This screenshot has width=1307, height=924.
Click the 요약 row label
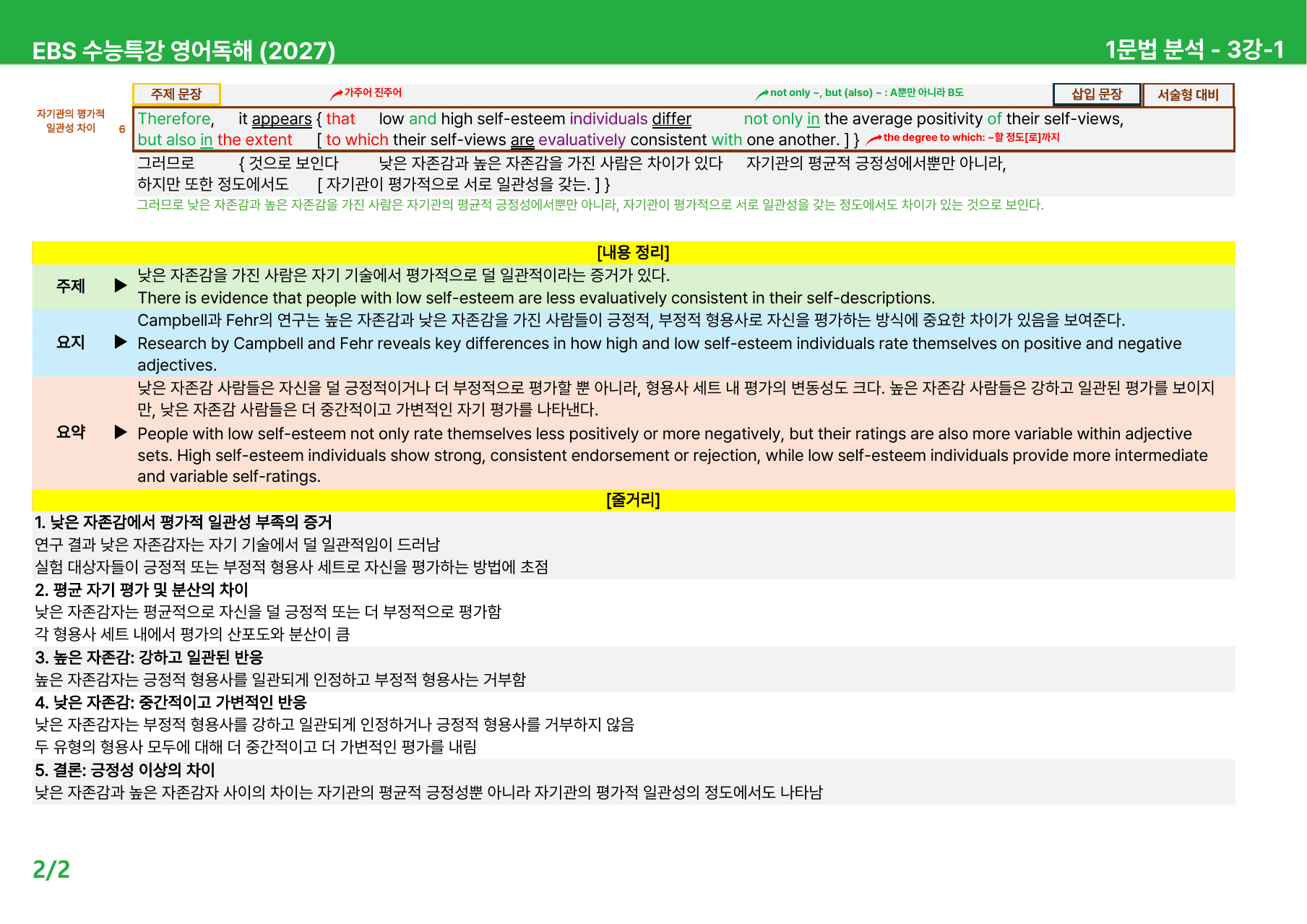[71, 432]
